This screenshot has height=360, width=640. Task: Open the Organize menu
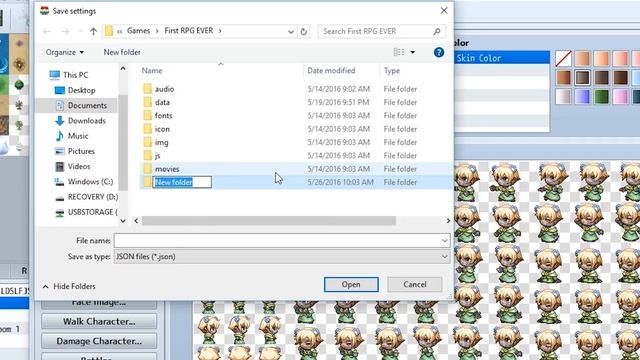[65, 52]
